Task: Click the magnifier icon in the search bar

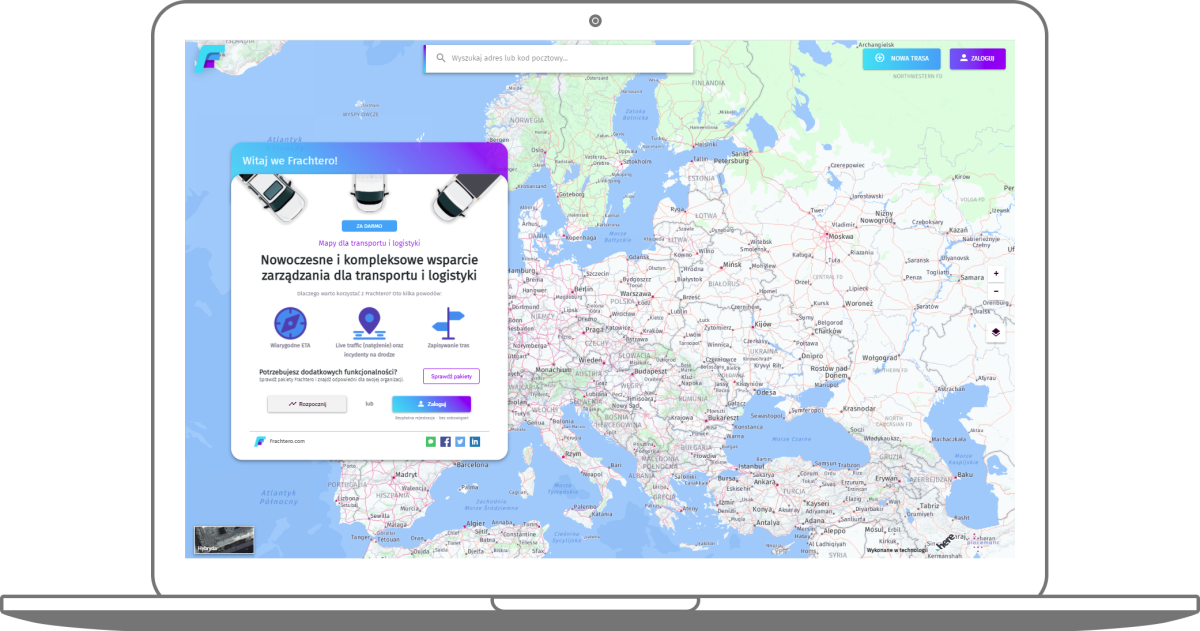Action: pos(440,58)
